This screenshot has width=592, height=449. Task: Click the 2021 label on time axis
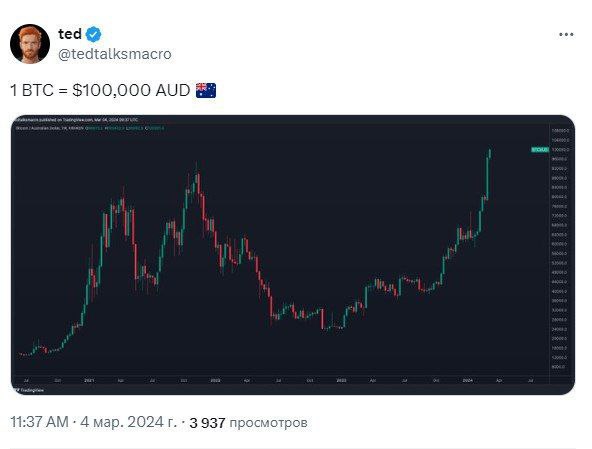coord(89,380)
